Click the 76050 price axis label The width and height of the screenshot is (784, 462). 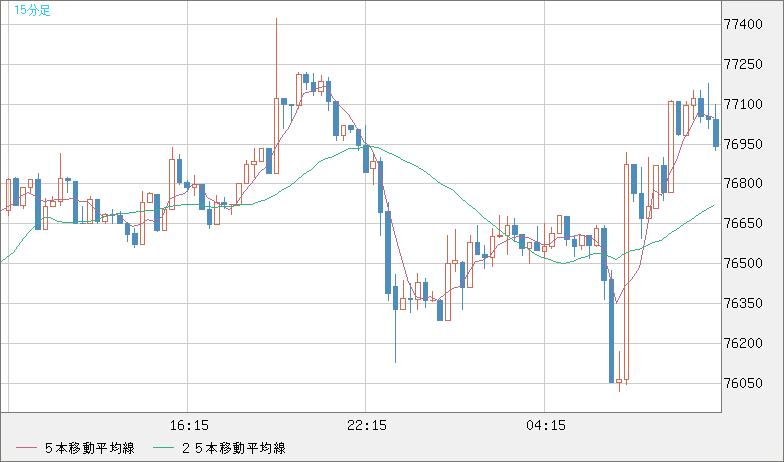744,384
